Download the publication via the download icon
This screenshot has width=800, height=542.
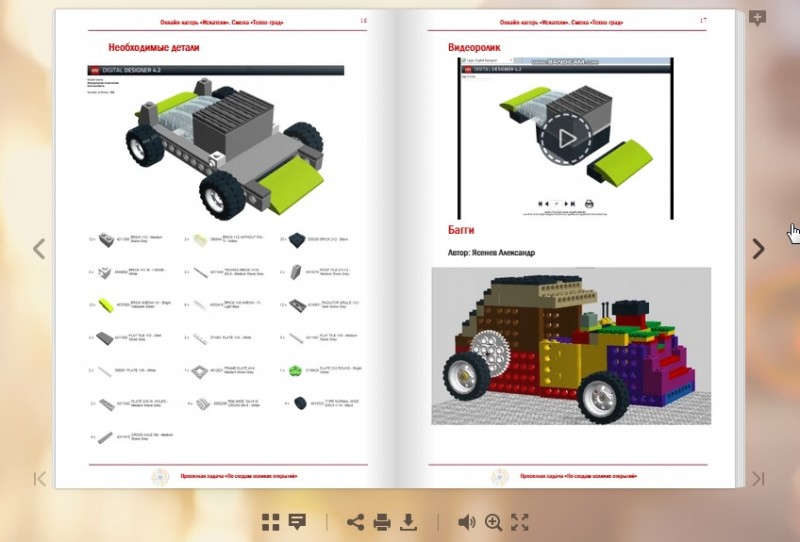click(x=408, y=521)
